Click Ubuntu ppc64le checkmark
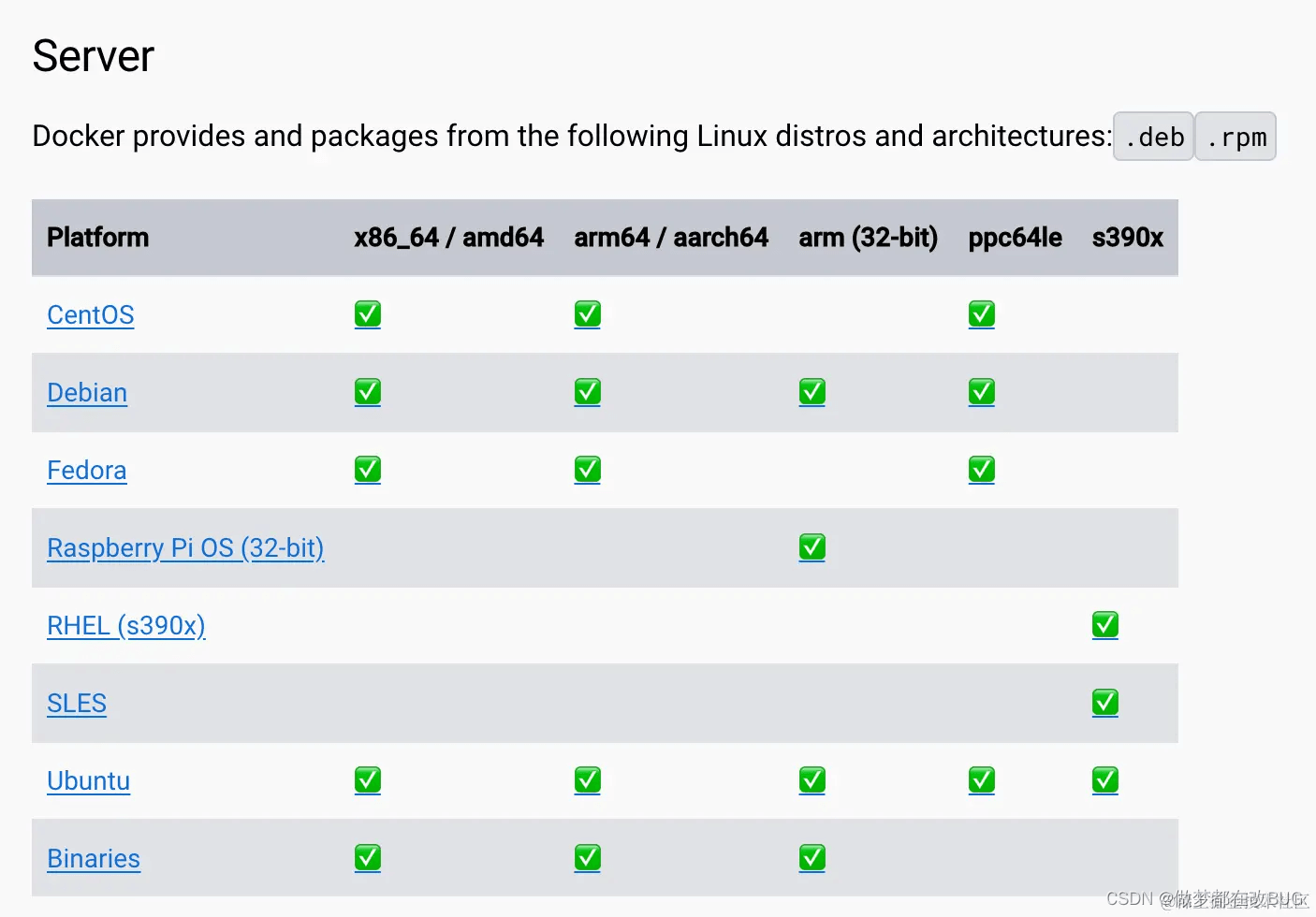The height and width of the screenshot is (917, 1316). (982, 780)
